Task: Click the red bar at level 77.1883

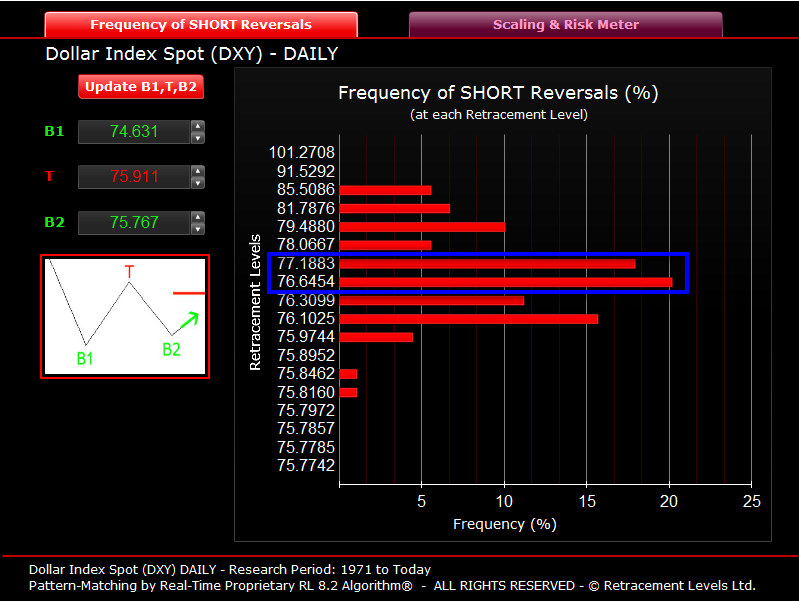Action: 487,264
